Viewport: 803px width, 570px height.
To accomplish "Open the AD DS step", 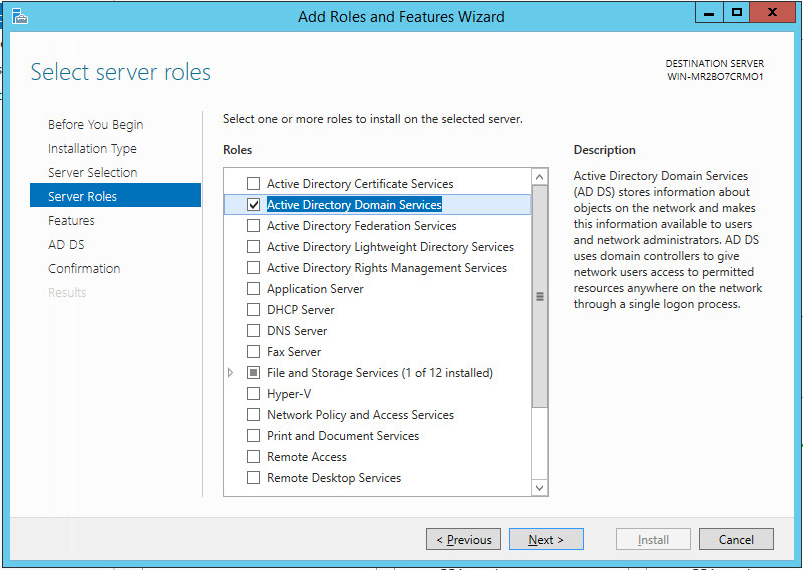I will pos(66,245).
